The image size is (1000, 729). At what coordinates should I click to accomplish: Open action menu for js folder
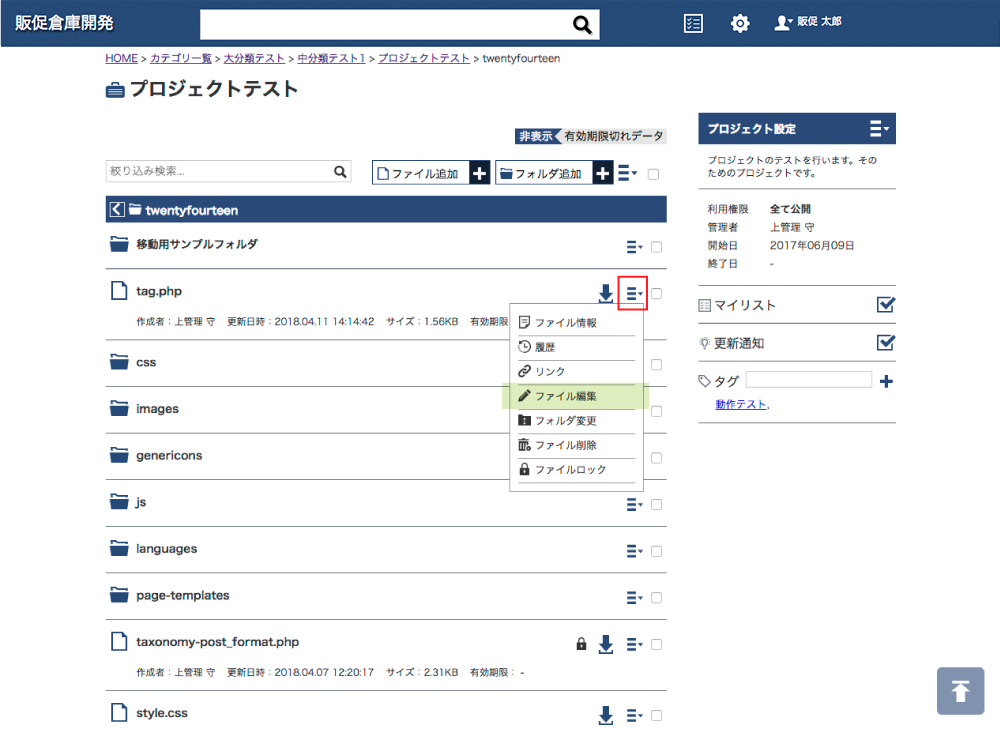coord(634,504)
